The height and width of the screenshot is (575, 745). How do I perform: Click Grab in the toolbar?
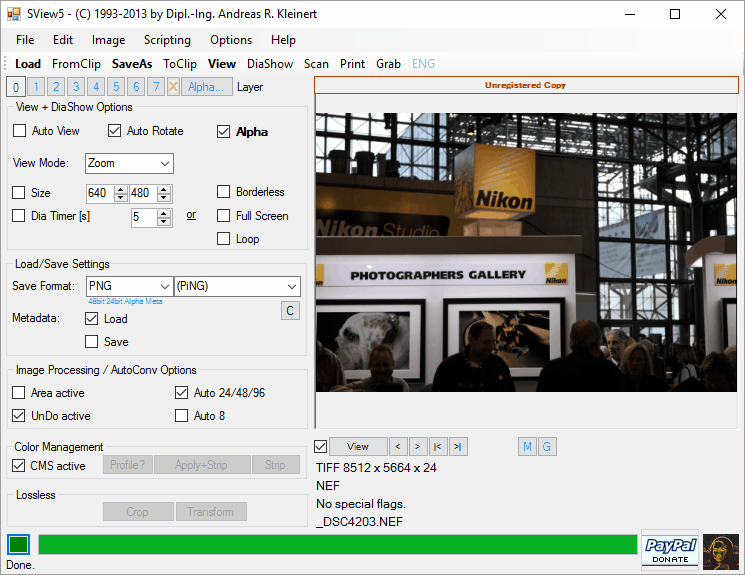click(388, 64)
